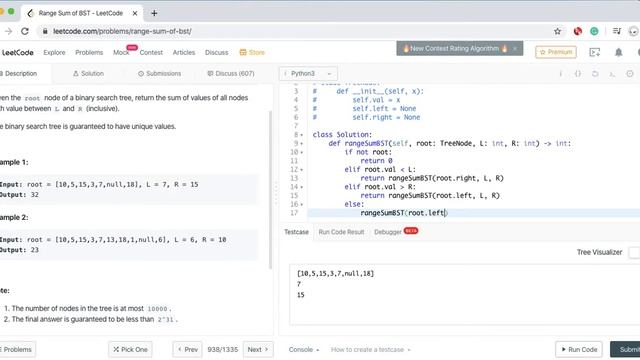Click the description panel scrollbar
Viewport: 640px width, 360px height.
(271, 190)
